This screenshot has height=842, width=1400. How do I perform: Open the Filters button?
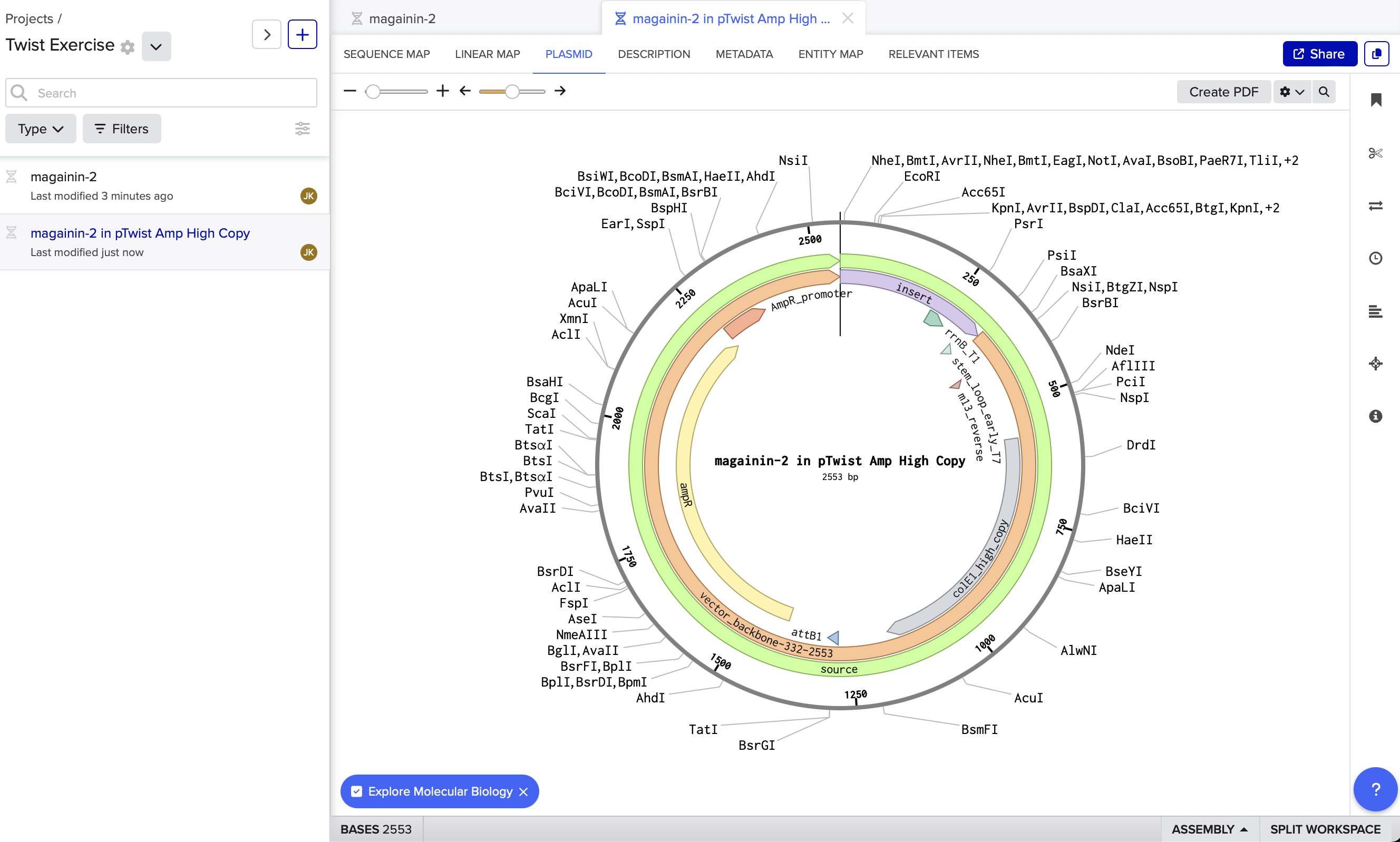coord(121,129)
